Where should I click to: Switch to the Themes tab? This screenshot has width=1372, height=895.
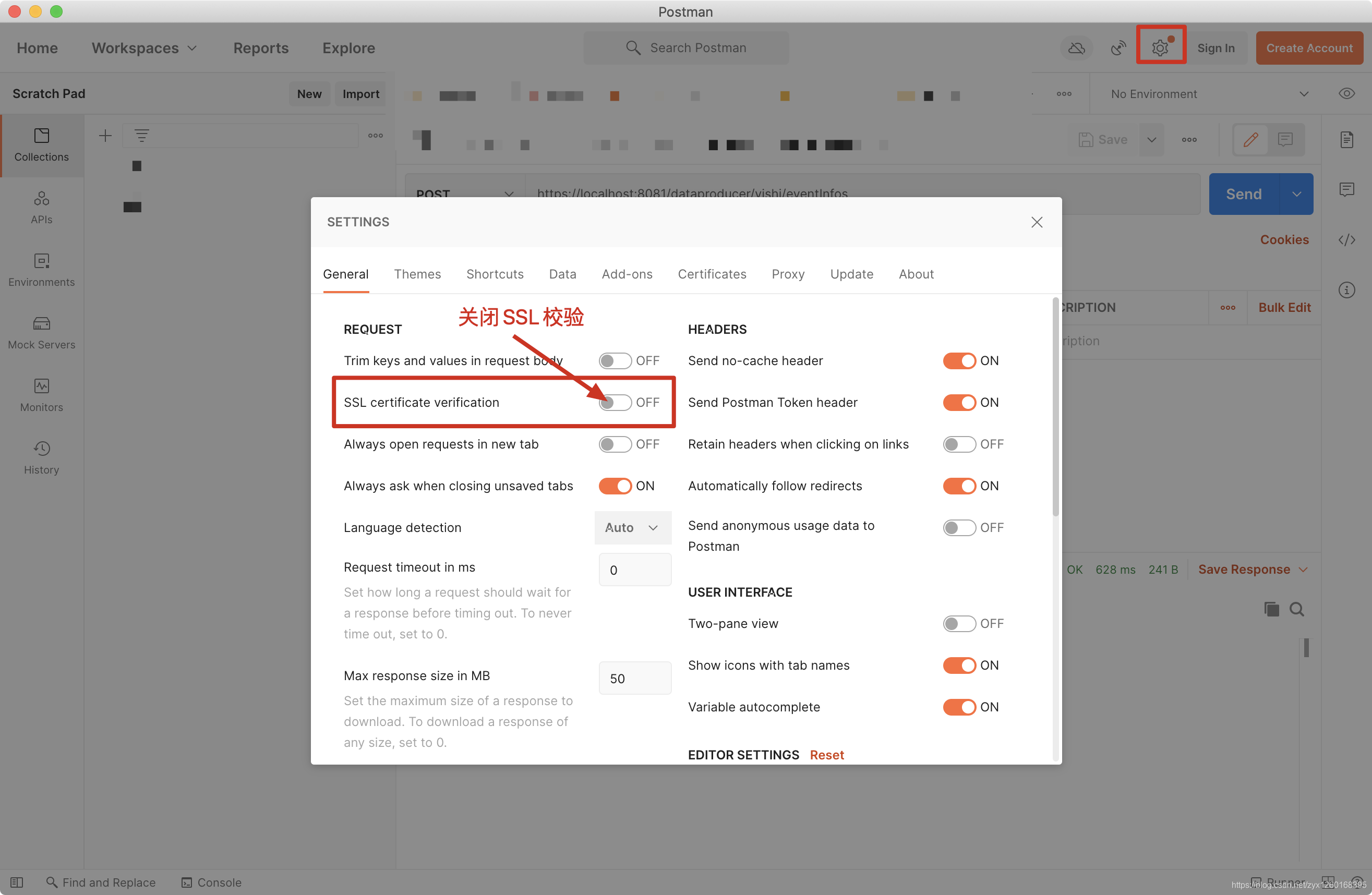pyautogui.click(x=417, y=274)
